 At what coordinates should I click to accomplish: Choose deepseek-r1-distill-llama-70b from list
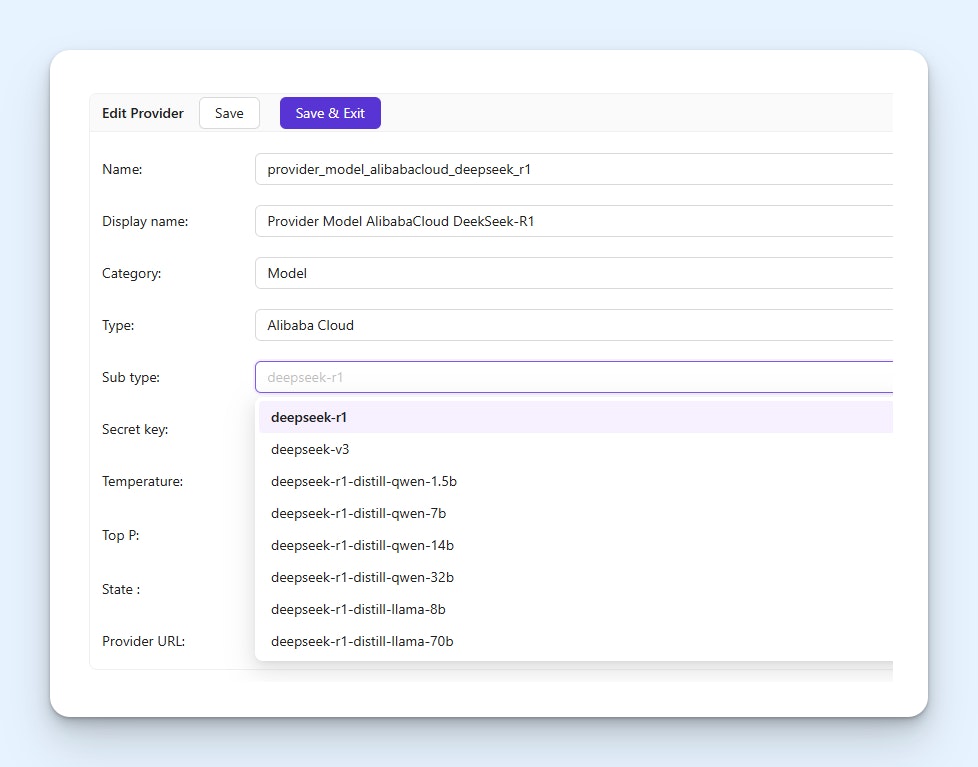point(362,641)
